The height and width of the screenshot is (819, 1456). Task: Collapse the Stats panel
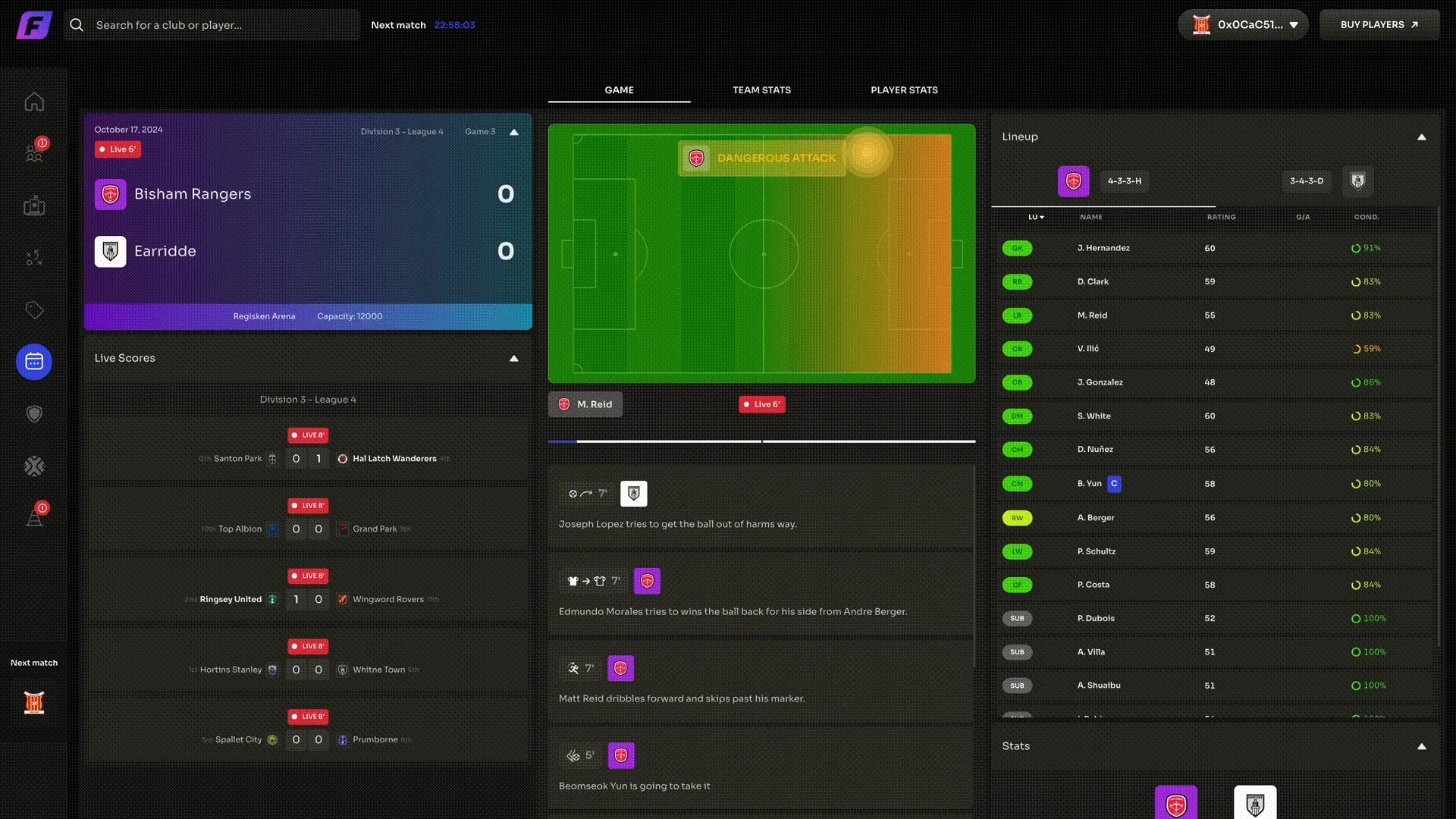(x=1421, y=747)
